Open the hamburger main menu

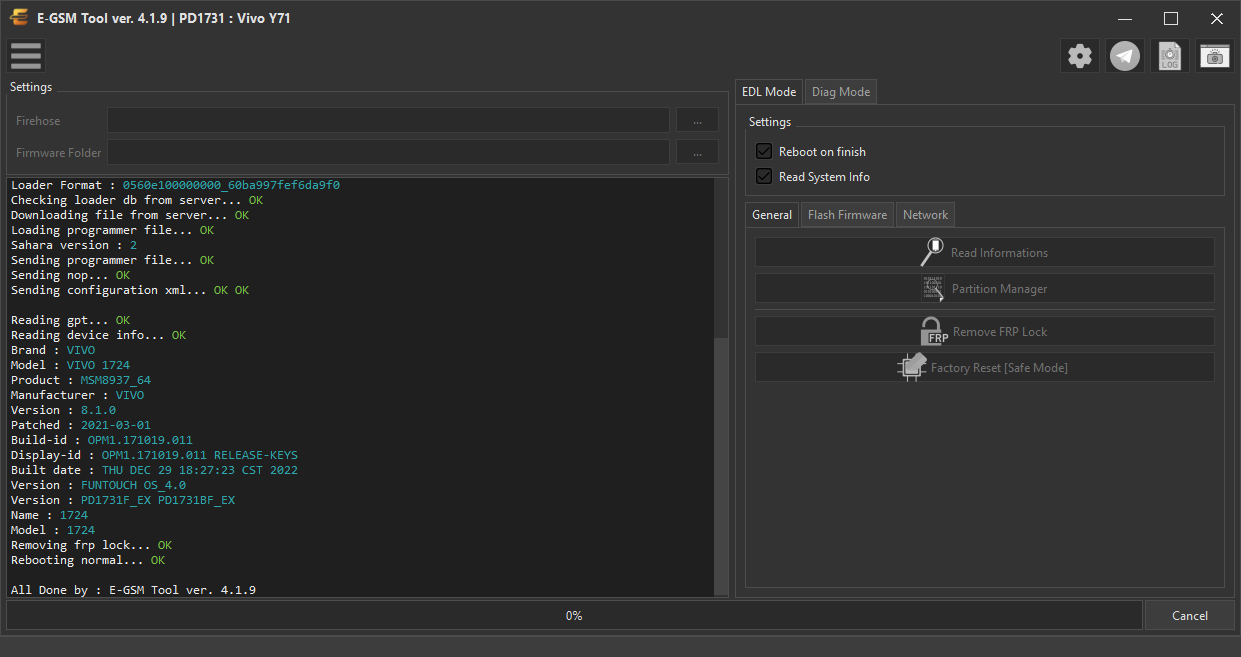[x=26, y=56]
